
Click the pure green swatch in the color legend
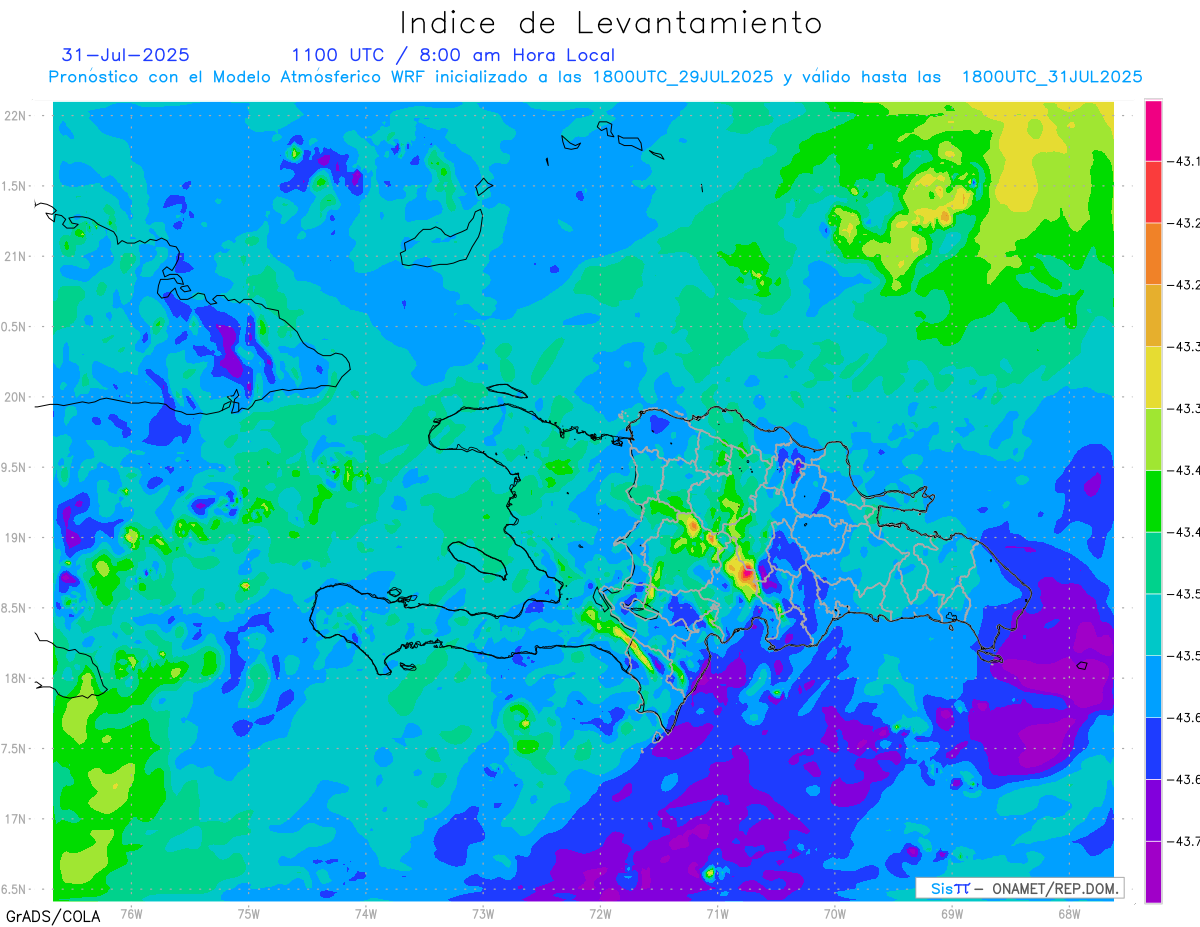[x=1153, y=500]
